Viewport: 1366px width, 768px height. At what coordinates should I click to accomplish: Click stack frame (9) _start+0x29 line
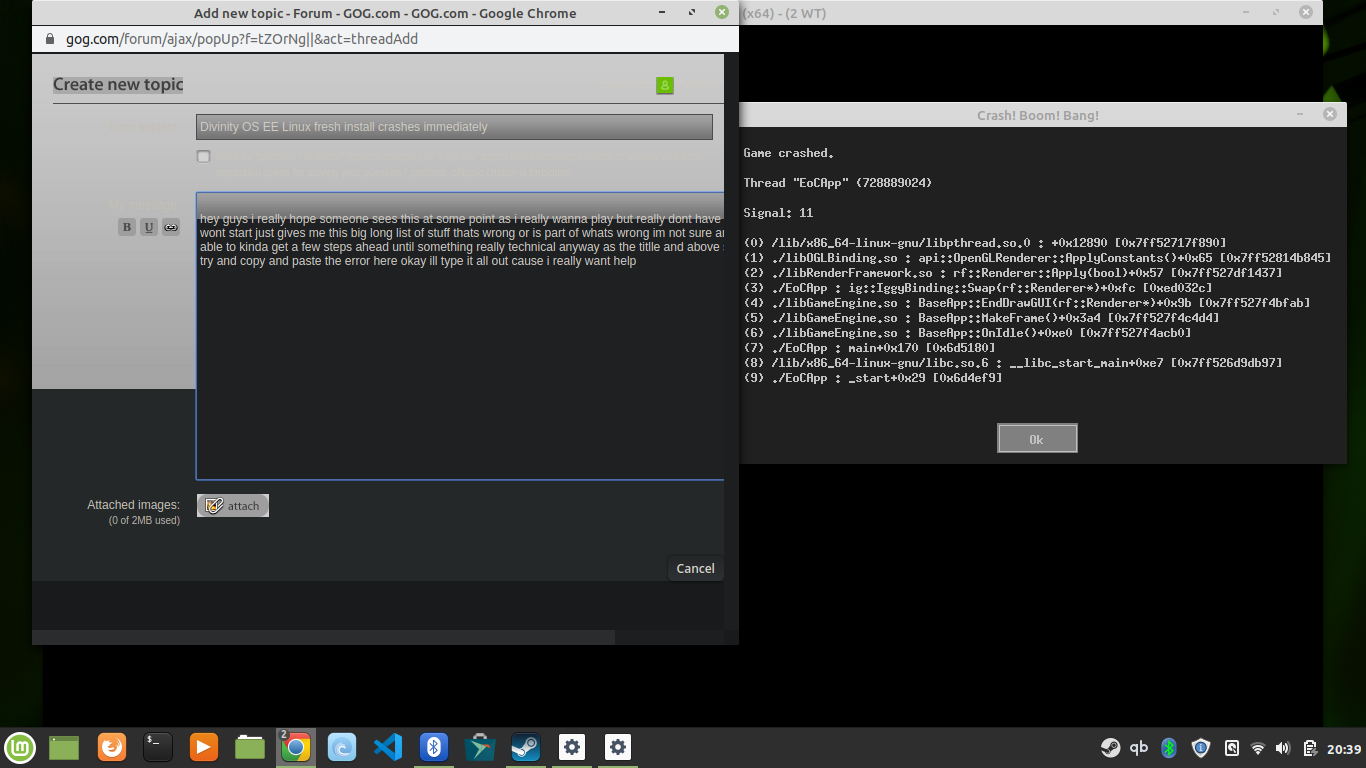coord(873,378)
